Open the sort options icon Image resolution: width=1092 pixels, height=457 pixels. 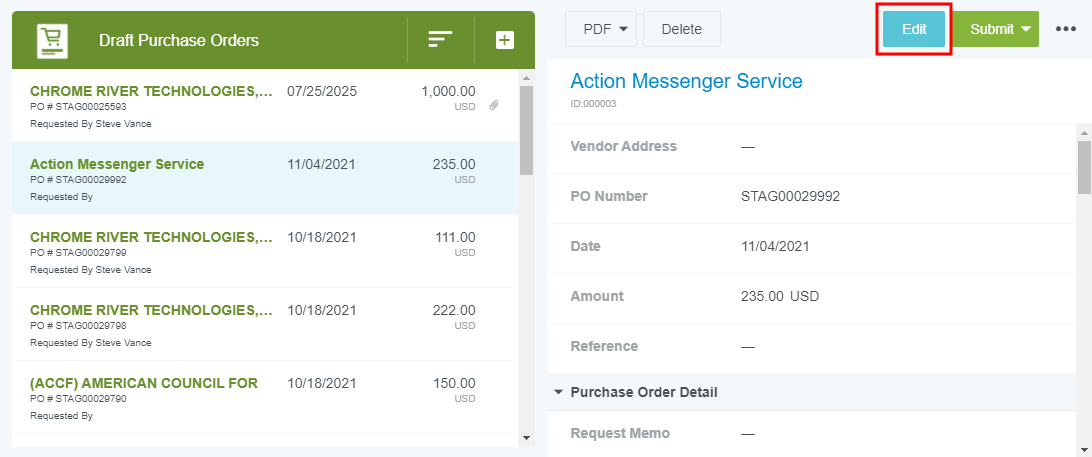(440, 40)
